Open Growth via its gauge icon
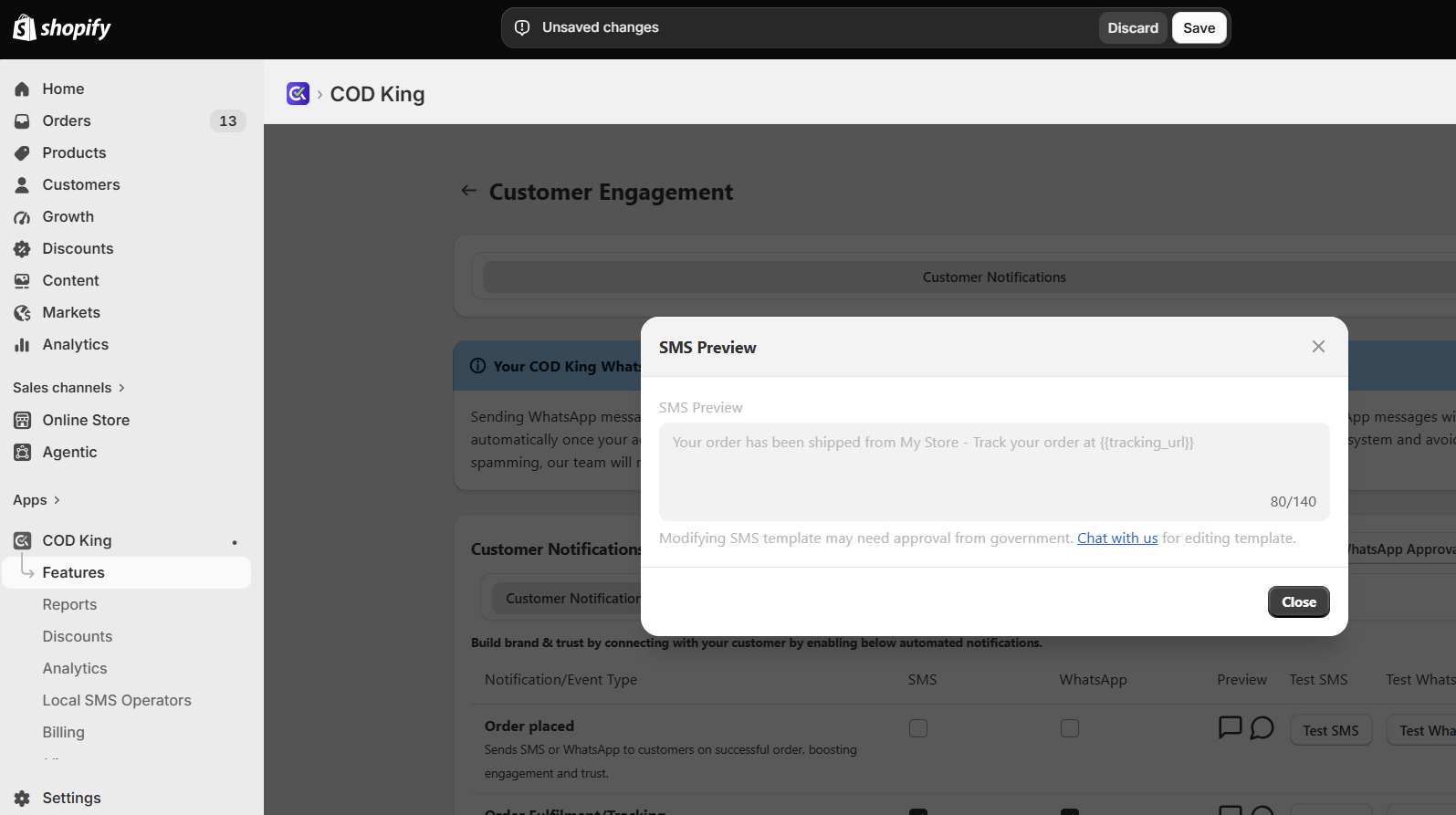Screen dimensions: 1456x815 tap(22, 216)
